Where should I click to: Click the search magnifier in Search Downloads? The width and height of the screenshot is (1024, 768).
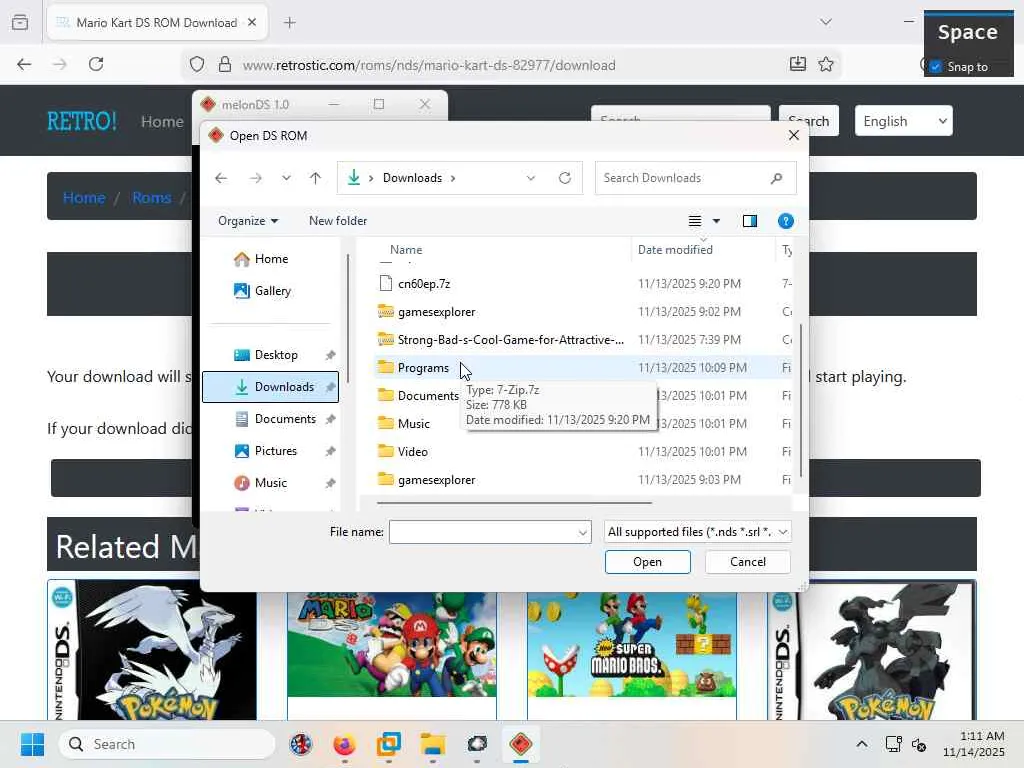(776, 178)
